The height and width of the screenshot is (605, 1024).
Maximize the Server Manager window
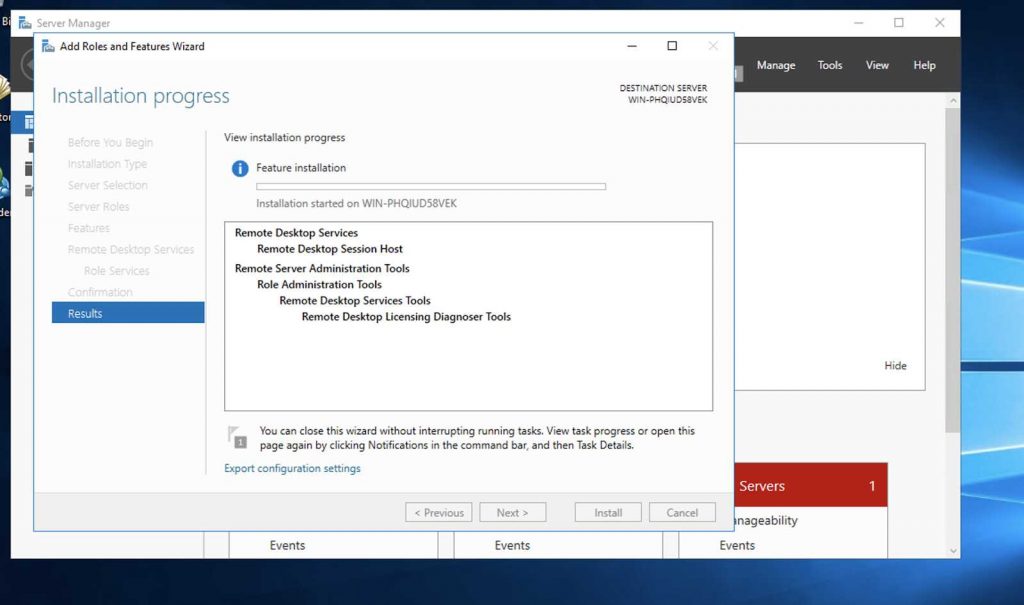(898, 22)
